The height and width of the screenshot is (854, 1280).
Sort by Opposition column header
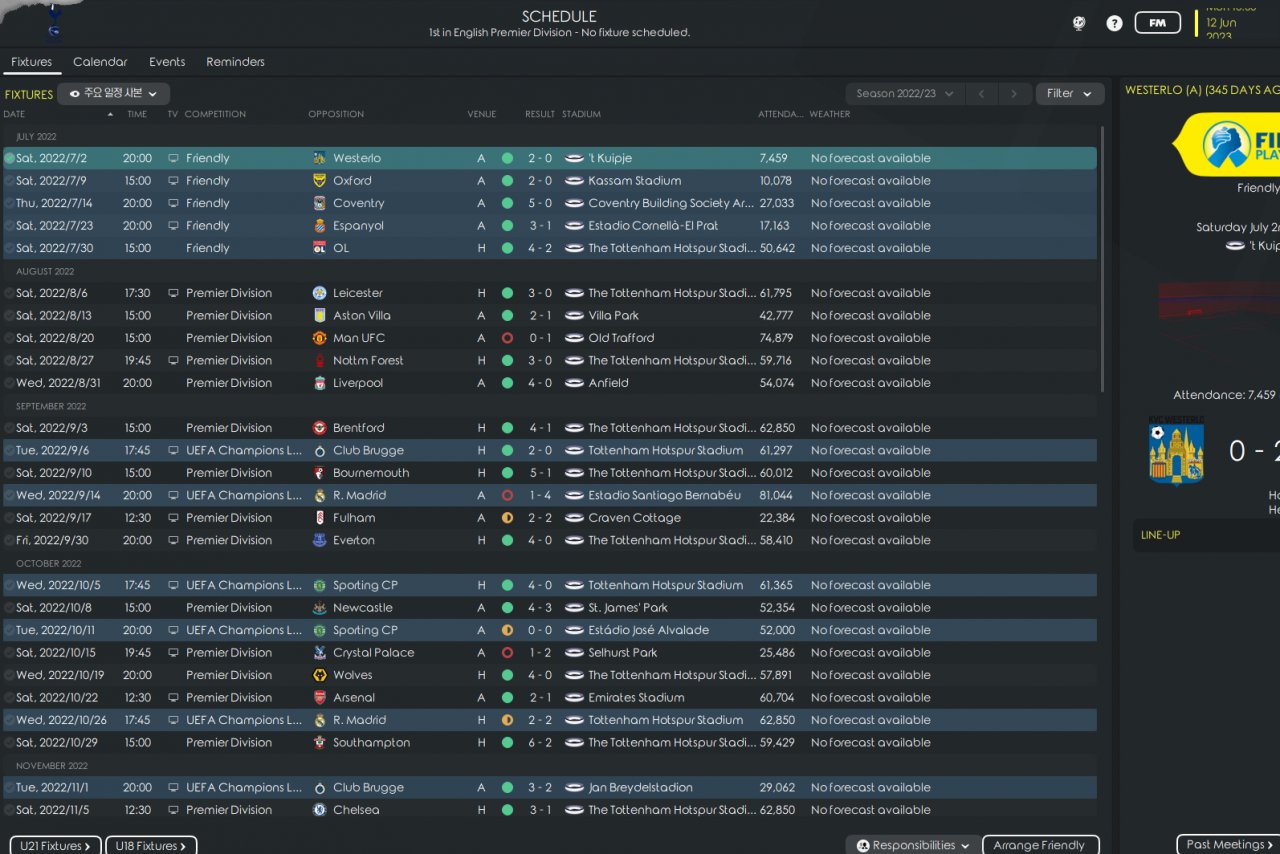tap(336, 114)
